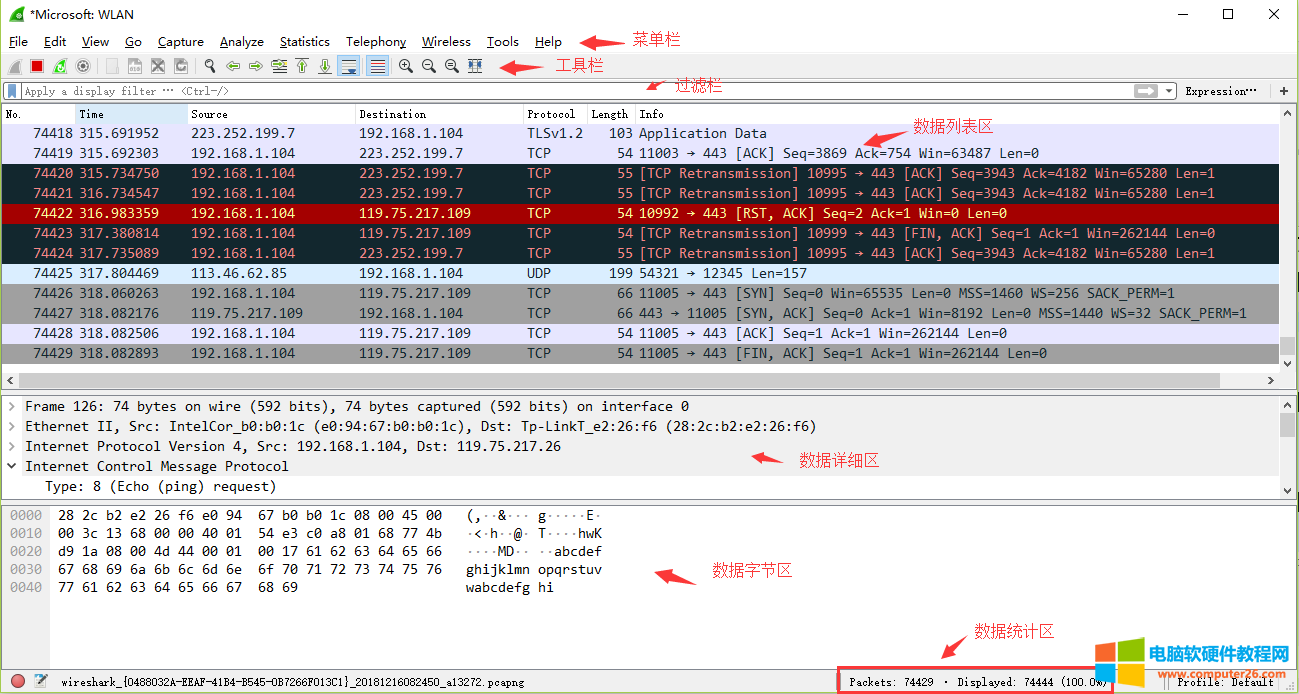The image size is (1299, 694).
Task: Open the Analyze menu
Action: tap(241, 42)
